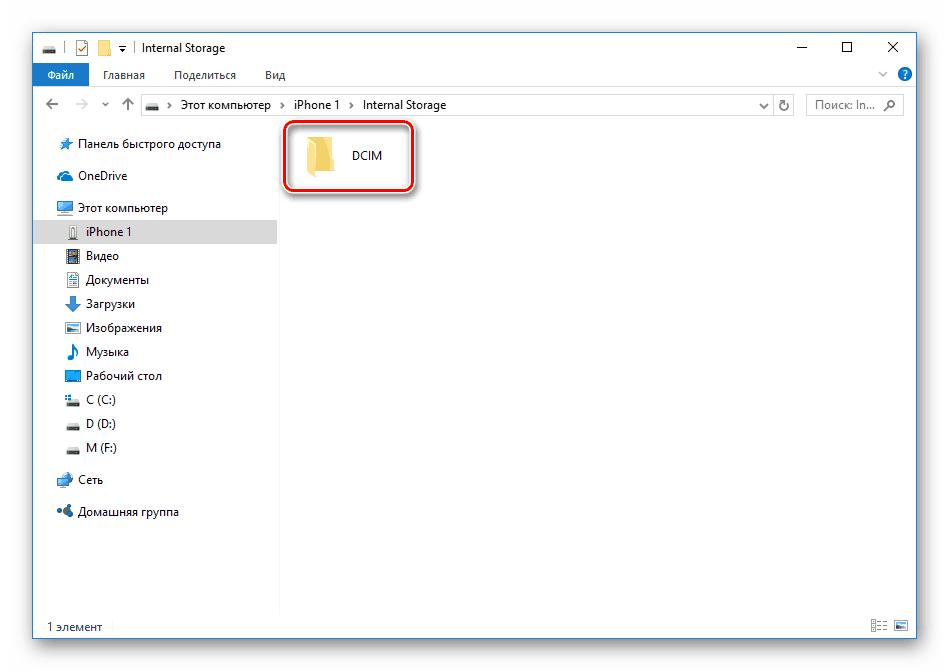This screenshot has width=949, height=671.
Task: Go forward with the right arrow
Action: click(x=82, y=105)
